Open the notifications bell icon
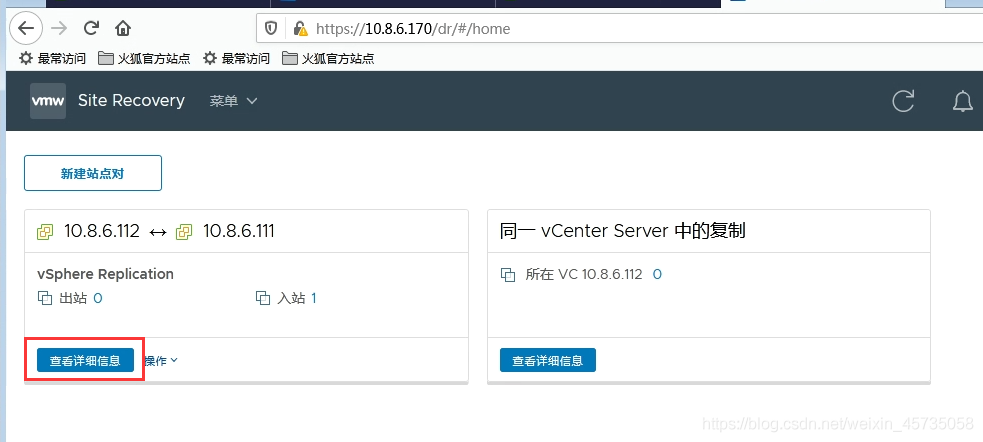The image size is (983, 442). click(962, 100)
